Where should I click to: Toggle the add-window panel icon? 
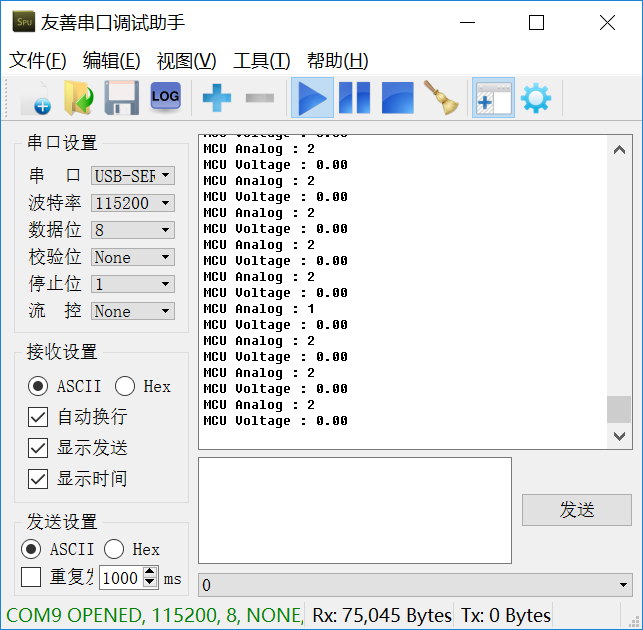point(493,98)
